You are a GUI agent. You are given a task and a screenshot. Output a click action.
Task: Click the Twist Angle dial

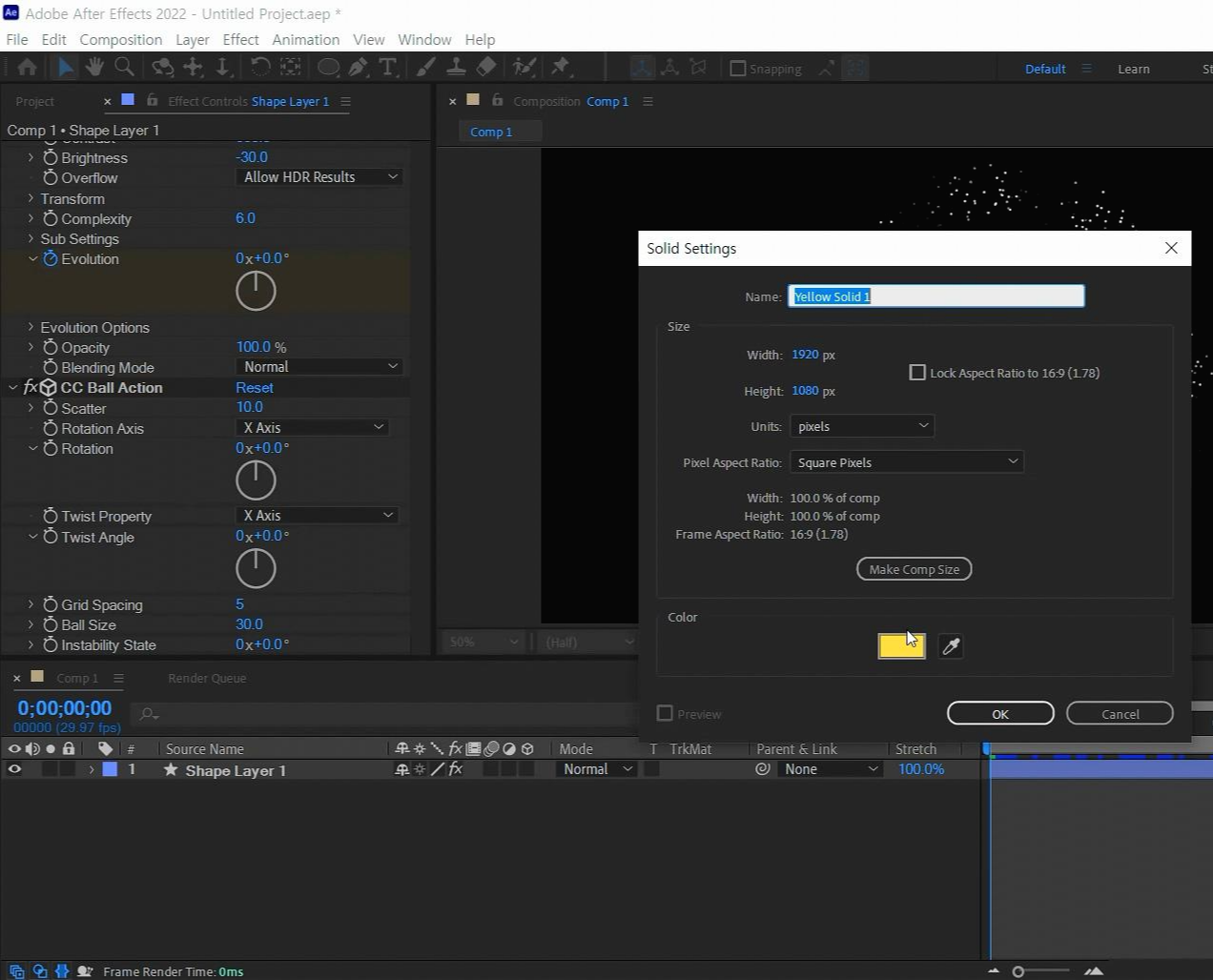[256, 568]
